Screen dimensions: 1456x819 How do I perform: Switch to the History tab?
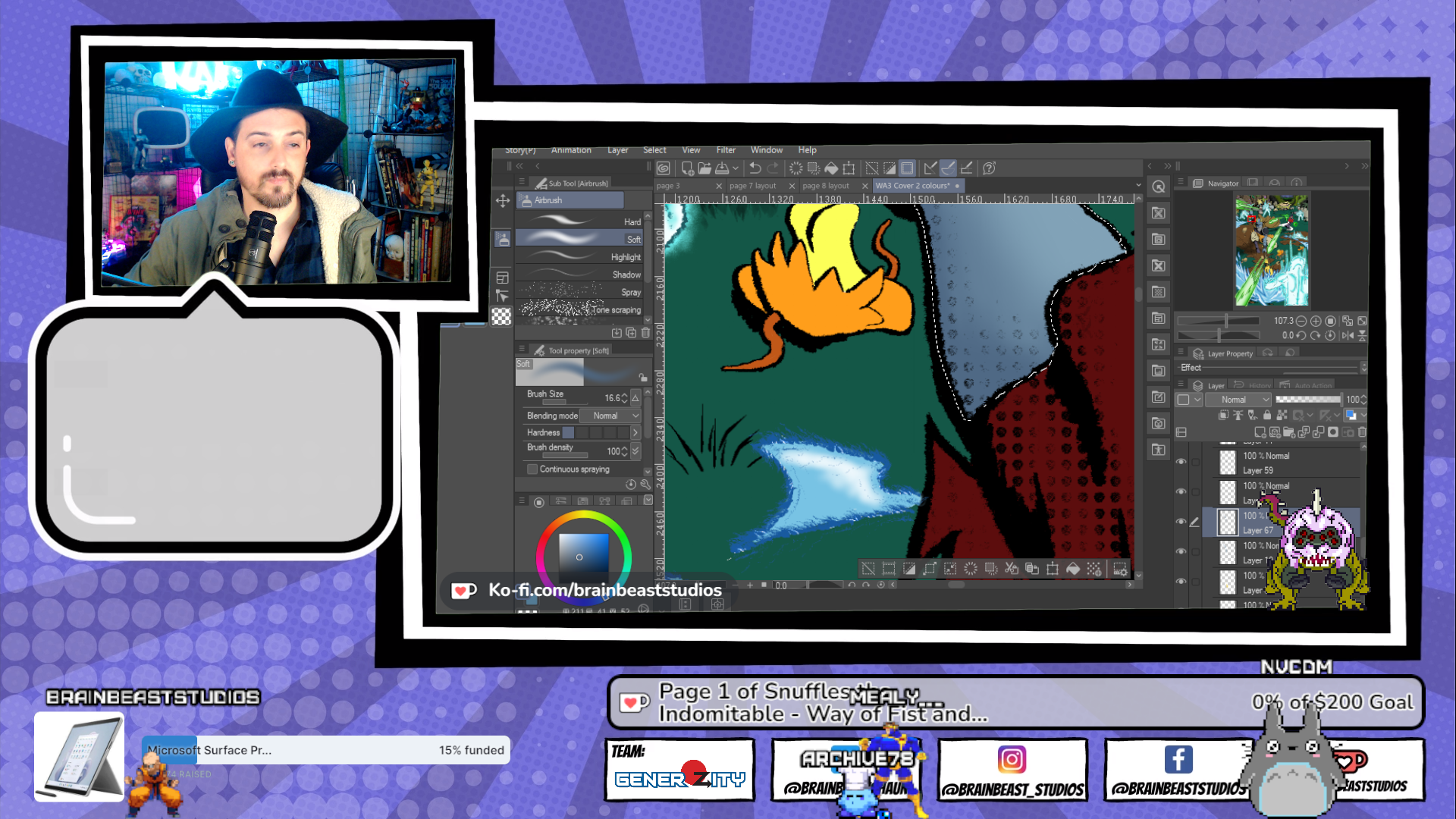point(1252,385)
